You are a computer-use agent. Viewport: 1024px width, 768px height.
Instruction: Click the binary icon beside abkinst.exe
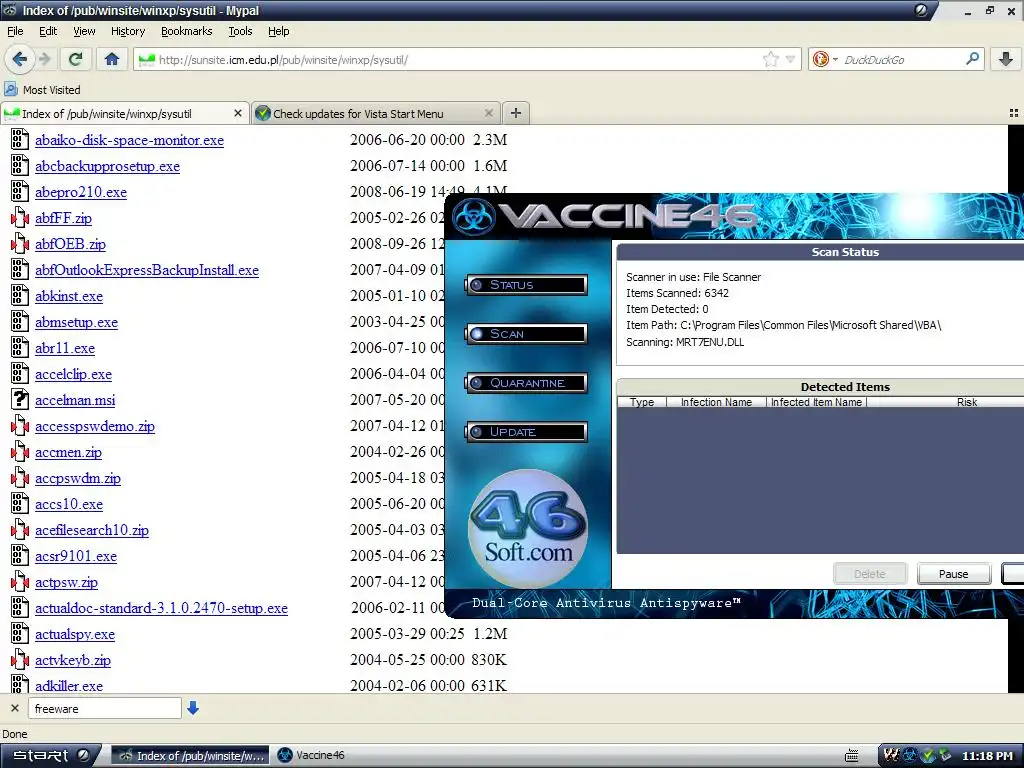click(x=20, y=296)
